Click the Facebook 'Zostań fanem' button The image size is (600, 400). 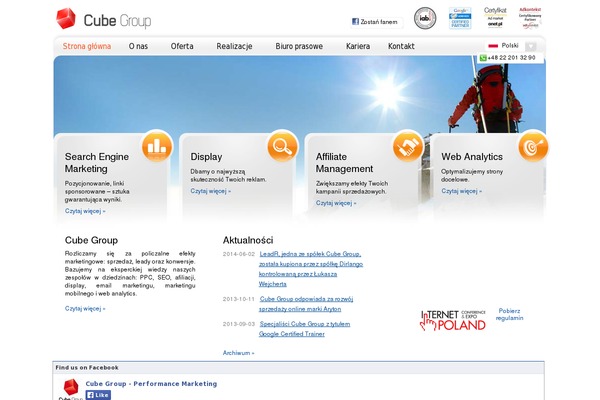[376, 22]
